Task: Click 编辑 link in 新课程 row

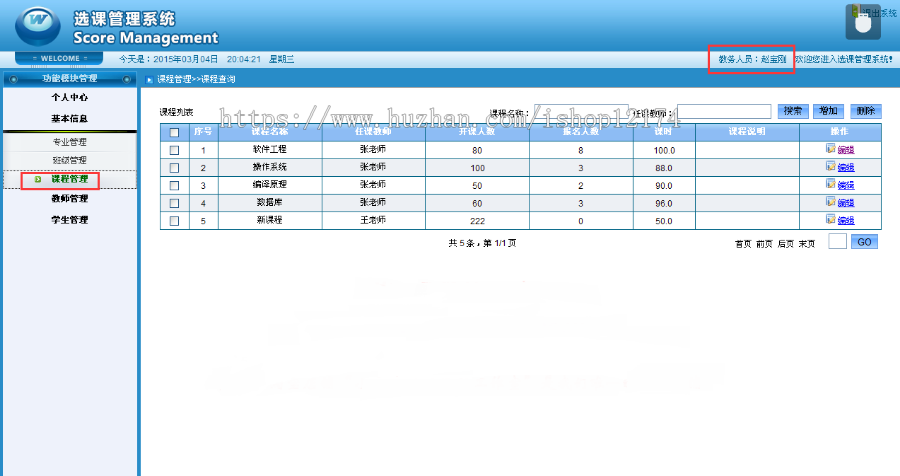Action: click(846, 220)
